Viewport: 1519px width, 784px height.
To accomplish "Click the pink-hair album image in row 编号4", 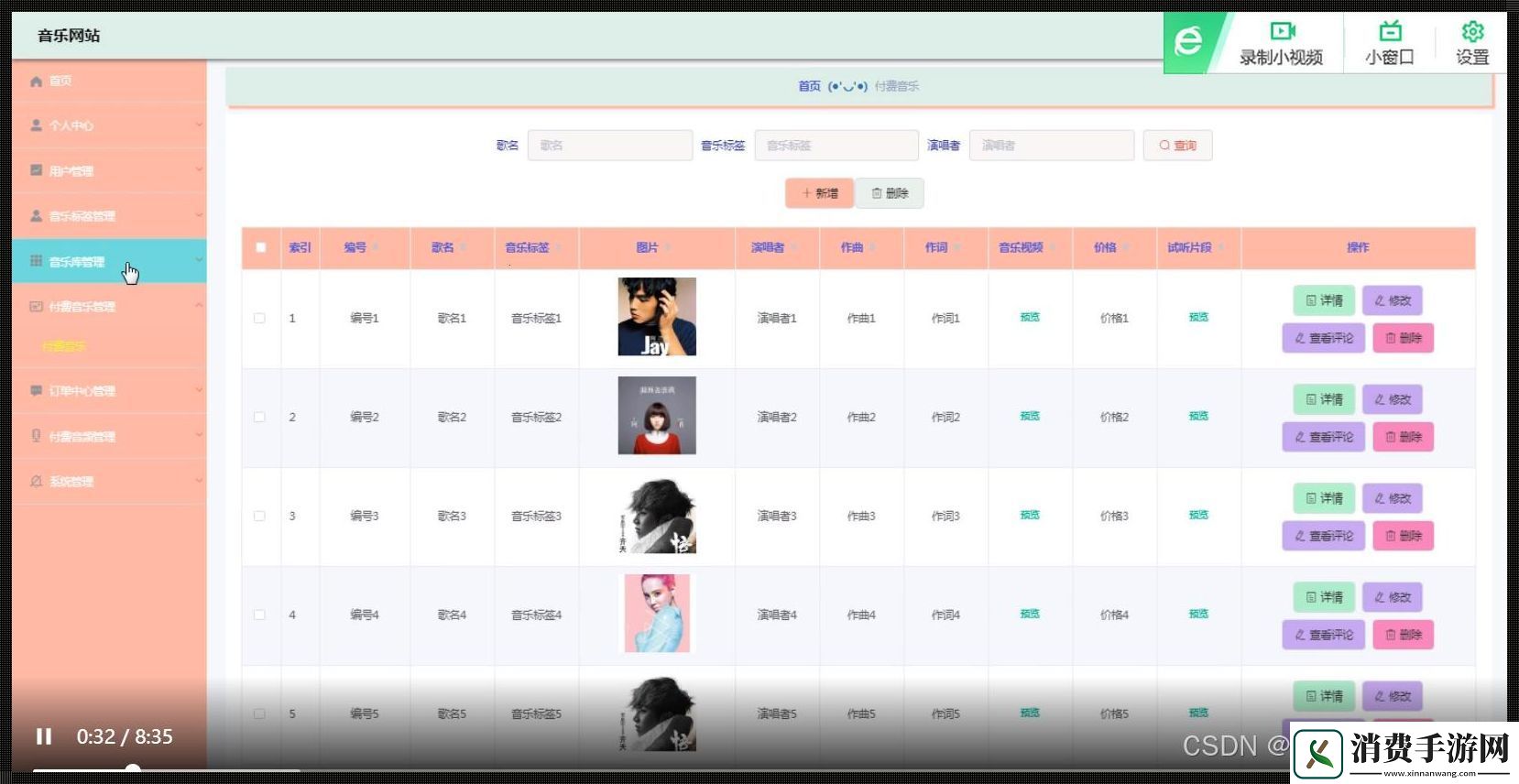I will 657,614.
